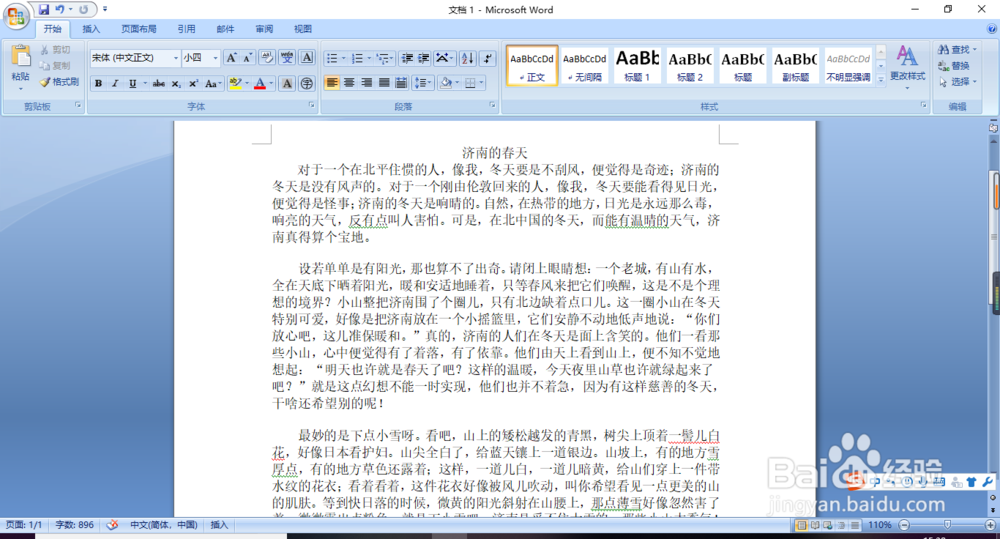Open the 开始 (Home) tab
This screenshot has height=539, width=1000.
point(52,29)
